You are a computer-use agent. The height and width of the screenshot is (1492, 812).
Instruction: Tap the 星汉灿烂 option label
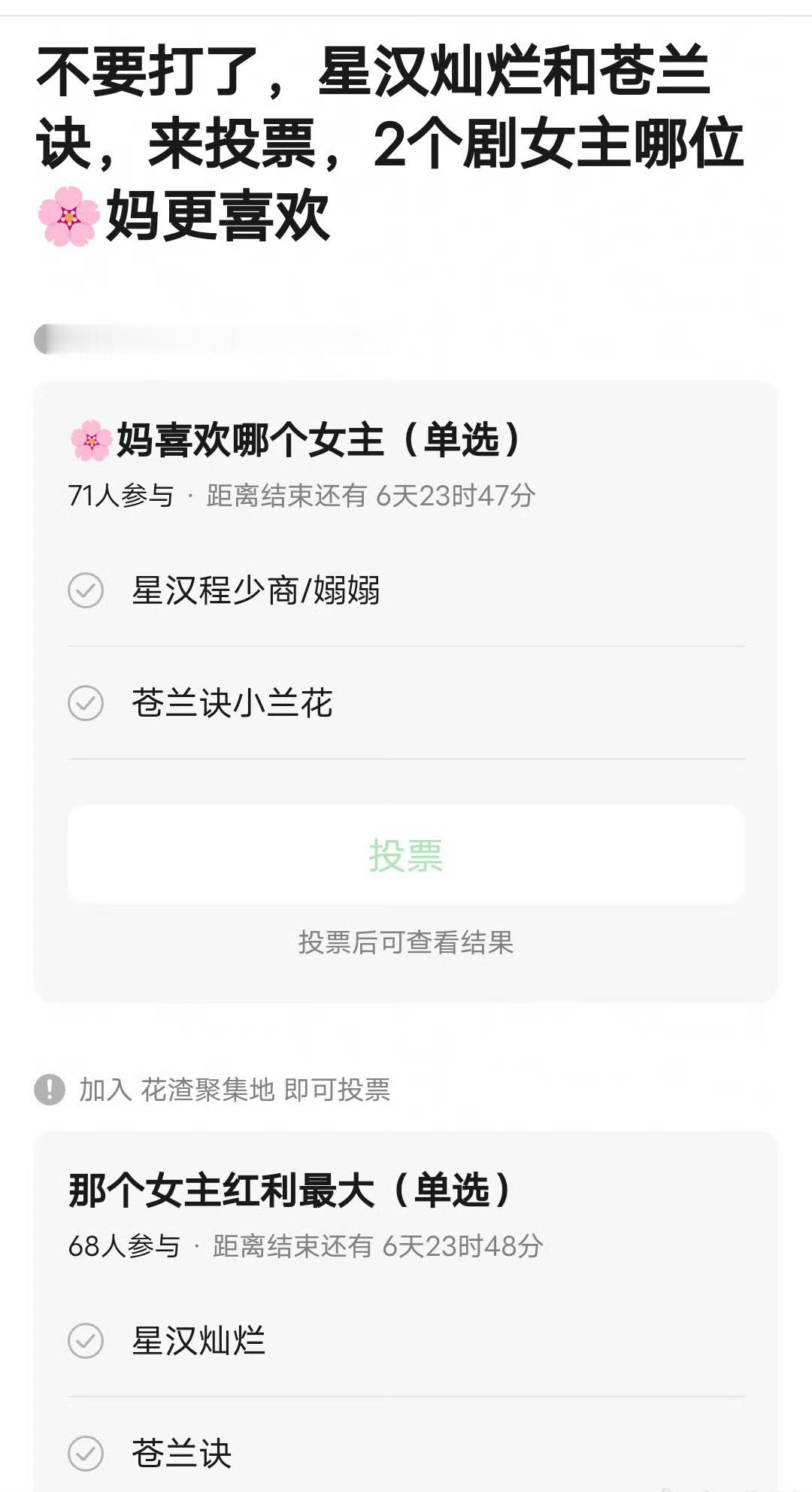click(198, 1341)
